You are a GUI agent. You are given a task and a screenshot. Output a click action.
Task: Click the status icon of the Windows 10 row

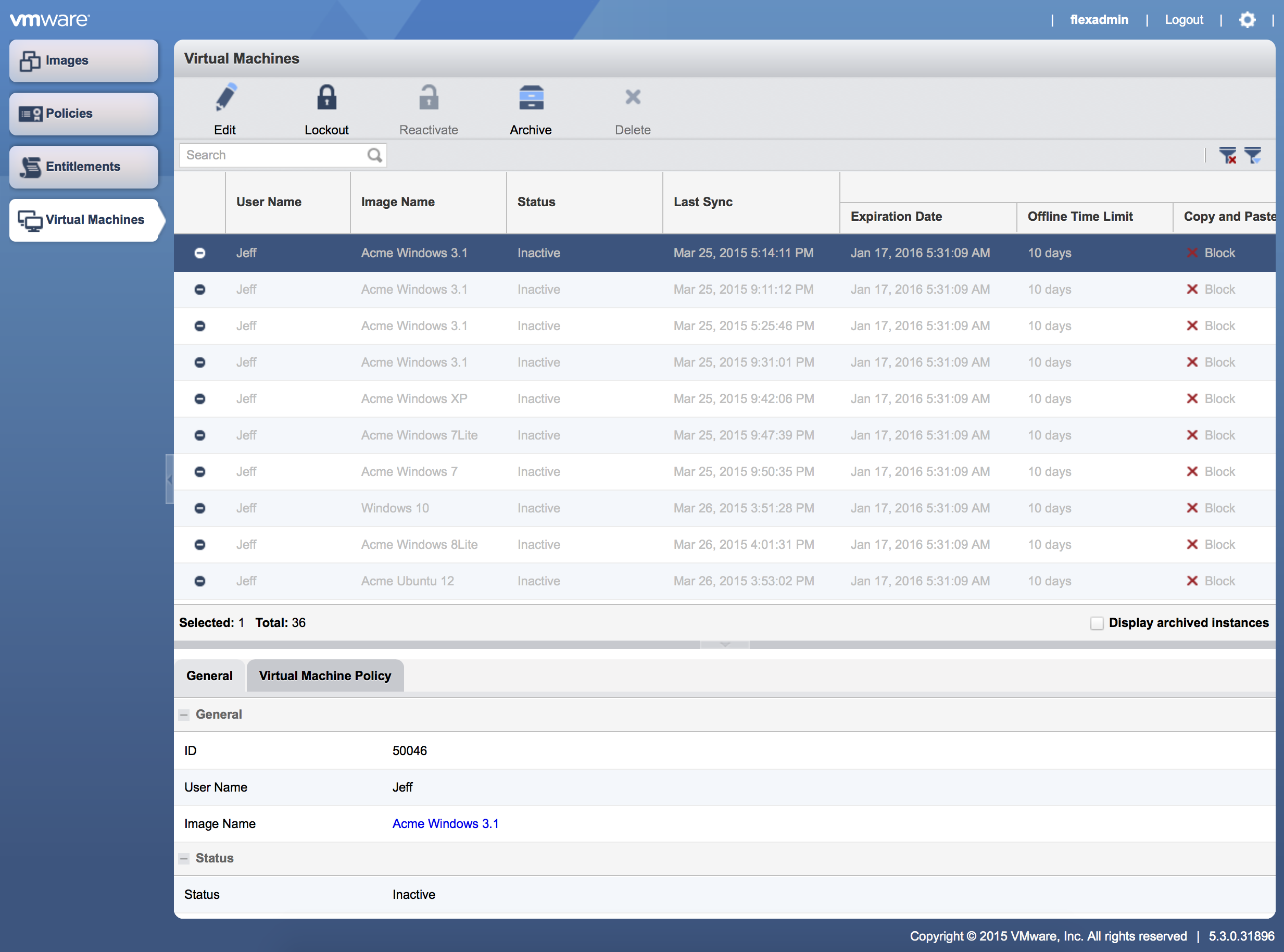pos(200,508)
